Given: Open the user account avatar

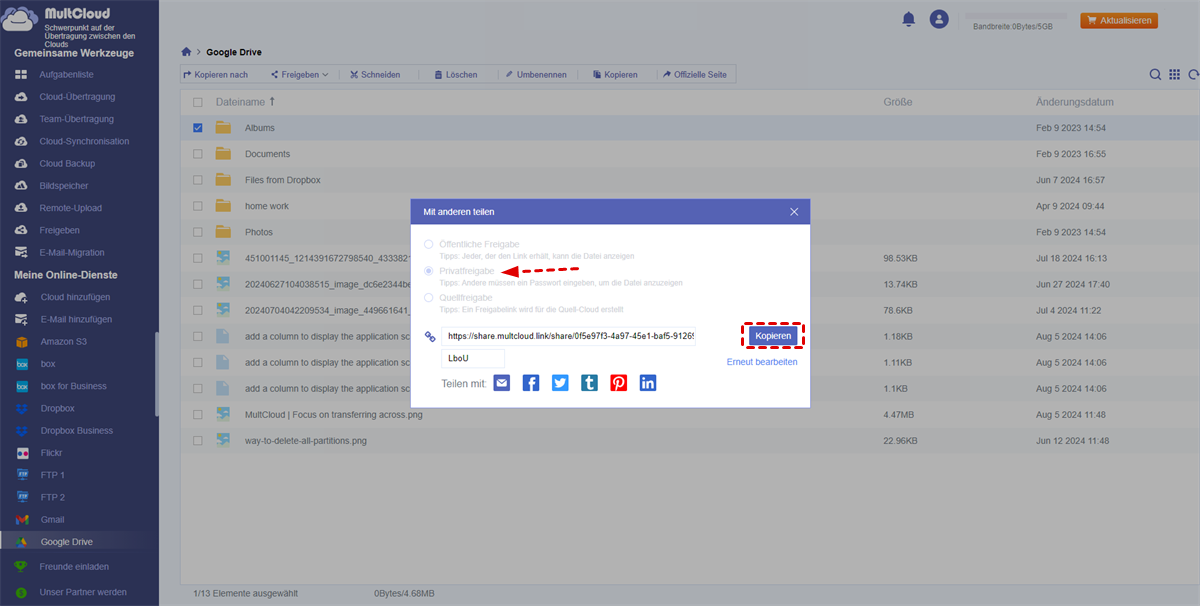Looking at the screenshot, I should pos(939,19).
